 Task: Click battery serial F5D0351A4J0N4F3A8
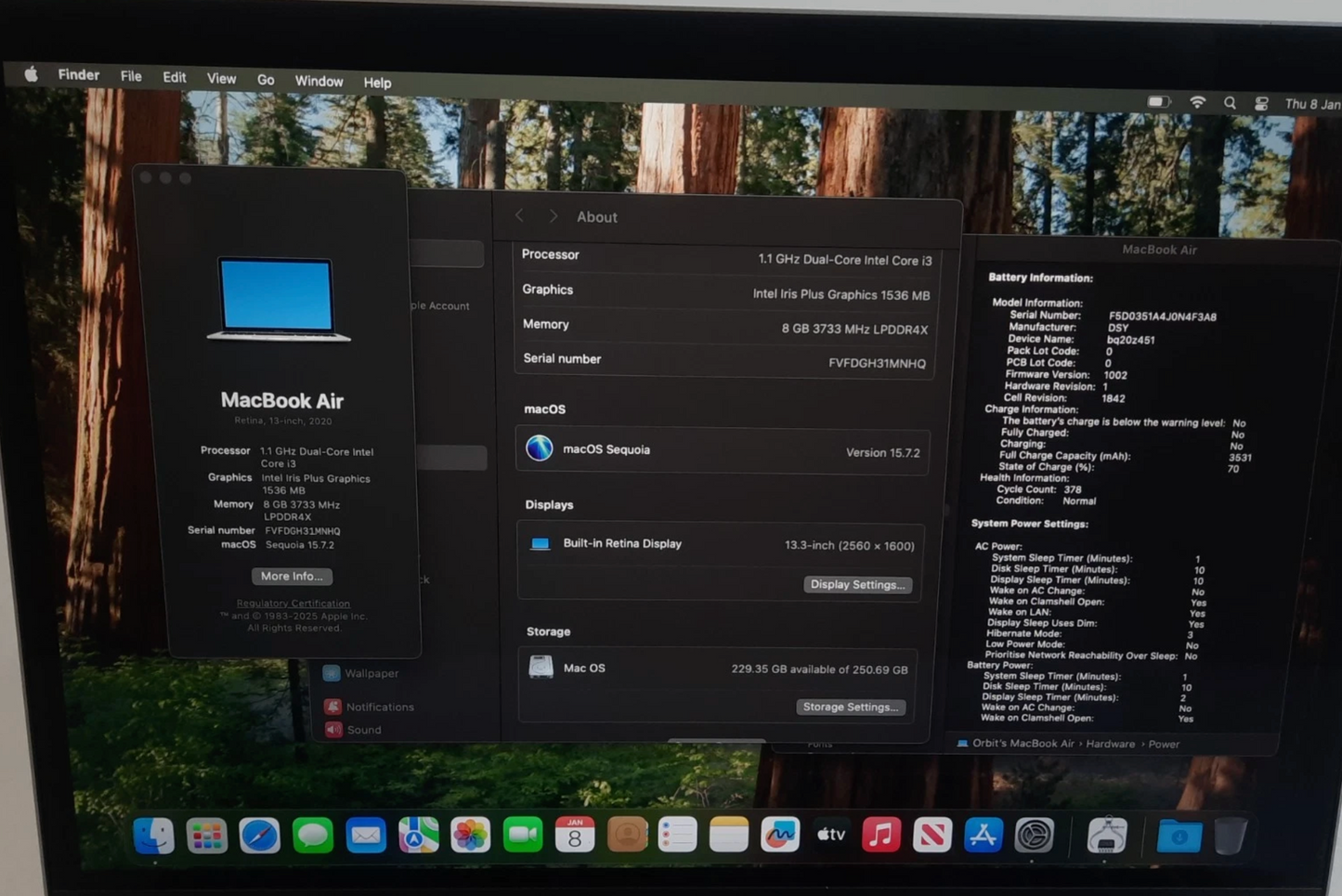coord(1162,317)
